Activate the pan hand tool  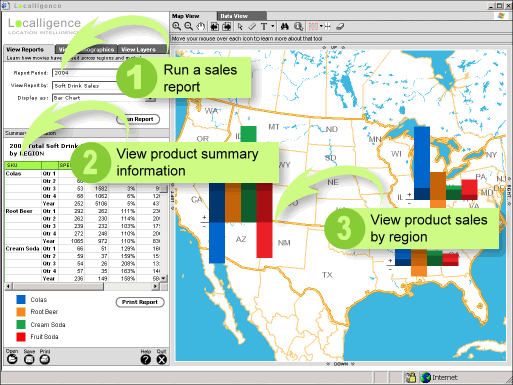(x=200, y=27)
